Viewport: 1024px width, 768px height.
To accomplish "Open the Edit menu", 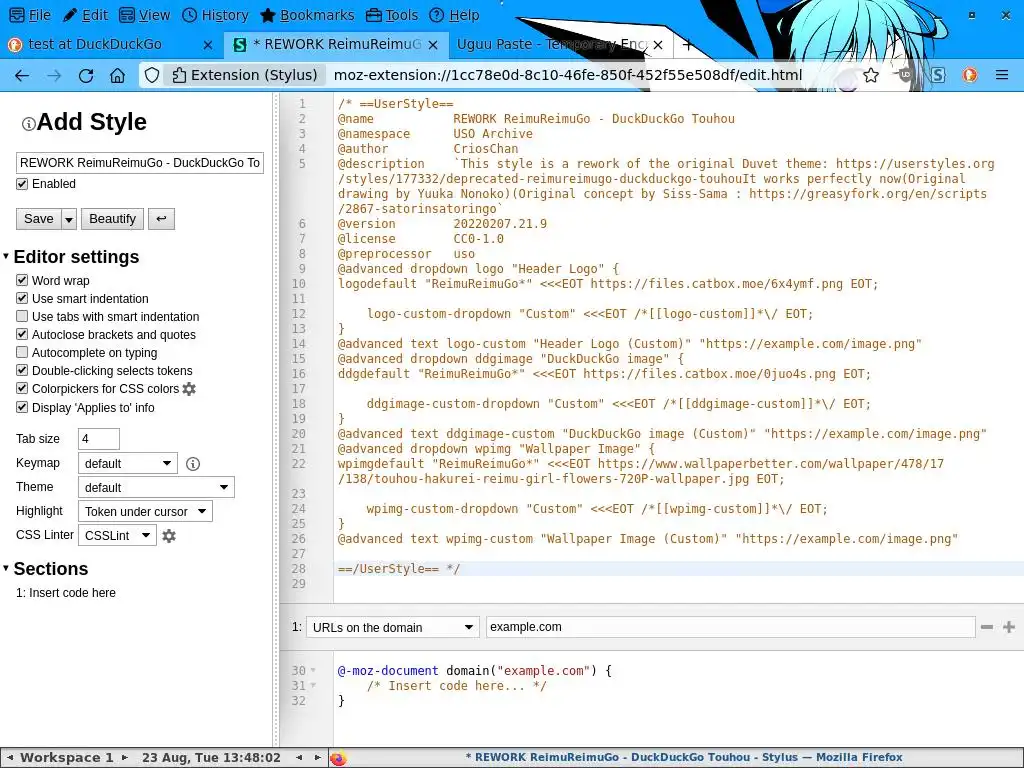I will [86, 15].
